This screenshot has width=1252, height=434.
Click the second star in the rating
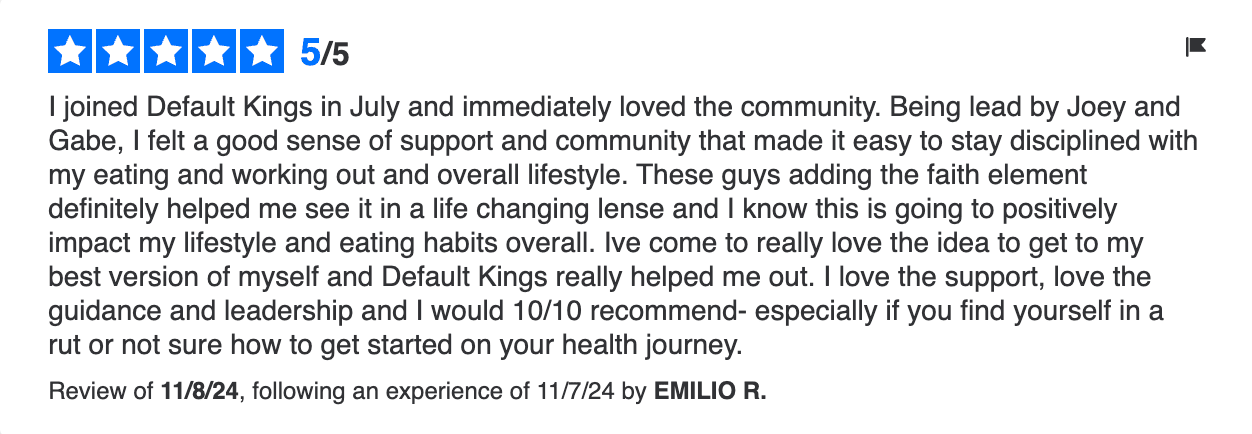tap(117, 51)
